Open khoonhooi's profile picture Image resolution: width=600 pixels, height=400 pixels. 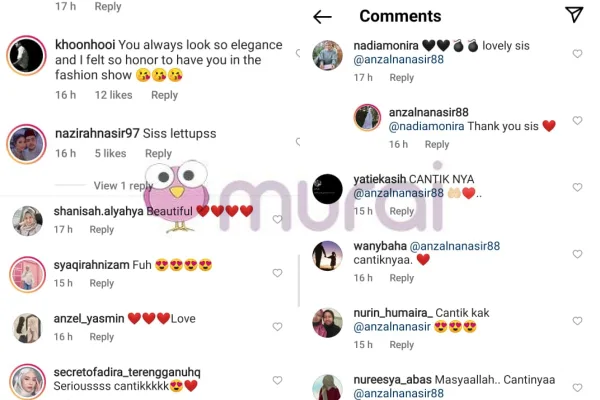click(x=26, y=56)
